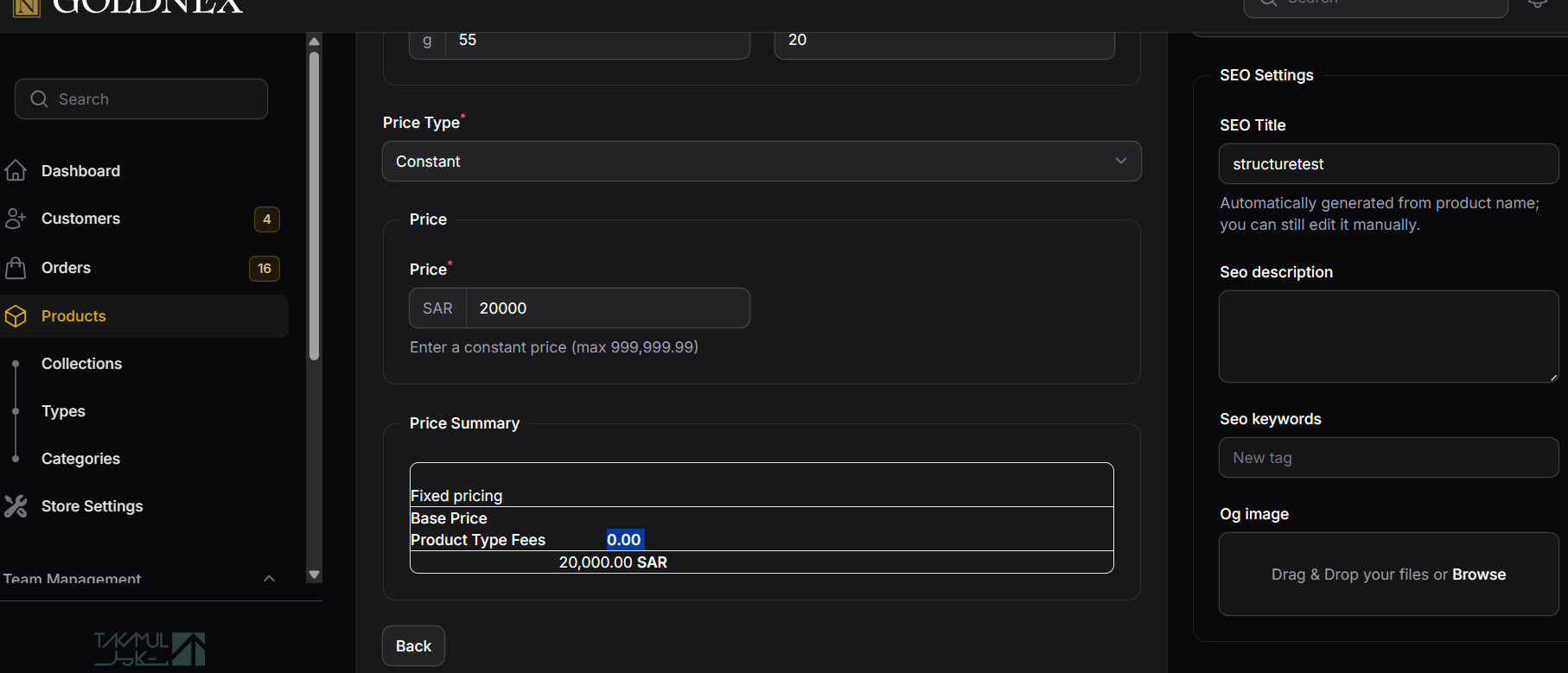Image resolution: width=1568 pixels, height=673 pixels.
Task: Click the sidebar search magnifier icon
Action: pyautogui.click(x=39, y=99)
